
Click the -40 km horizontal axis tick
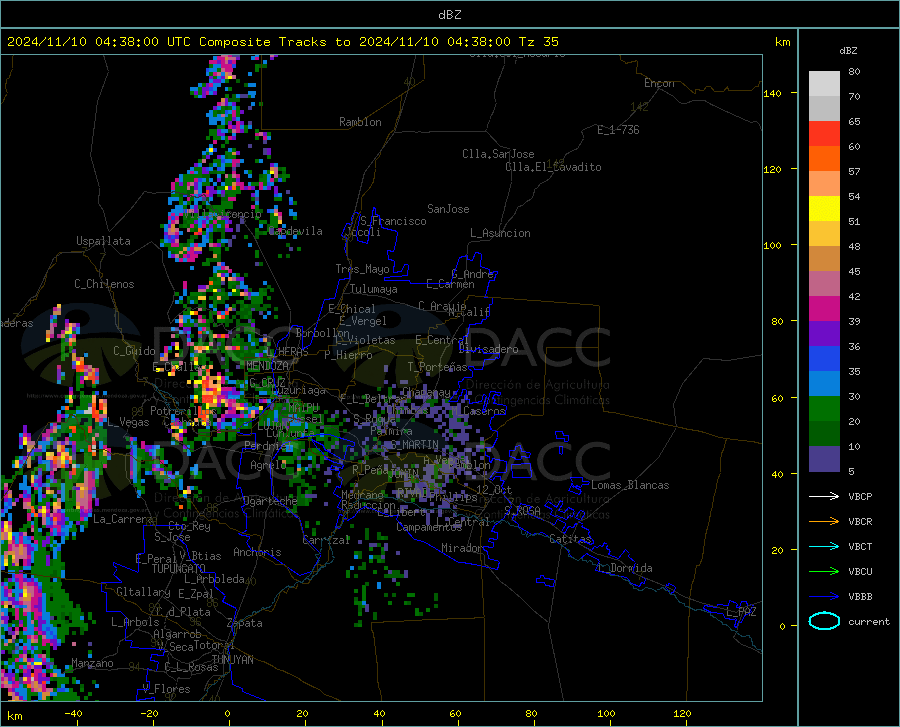(73, 713)
